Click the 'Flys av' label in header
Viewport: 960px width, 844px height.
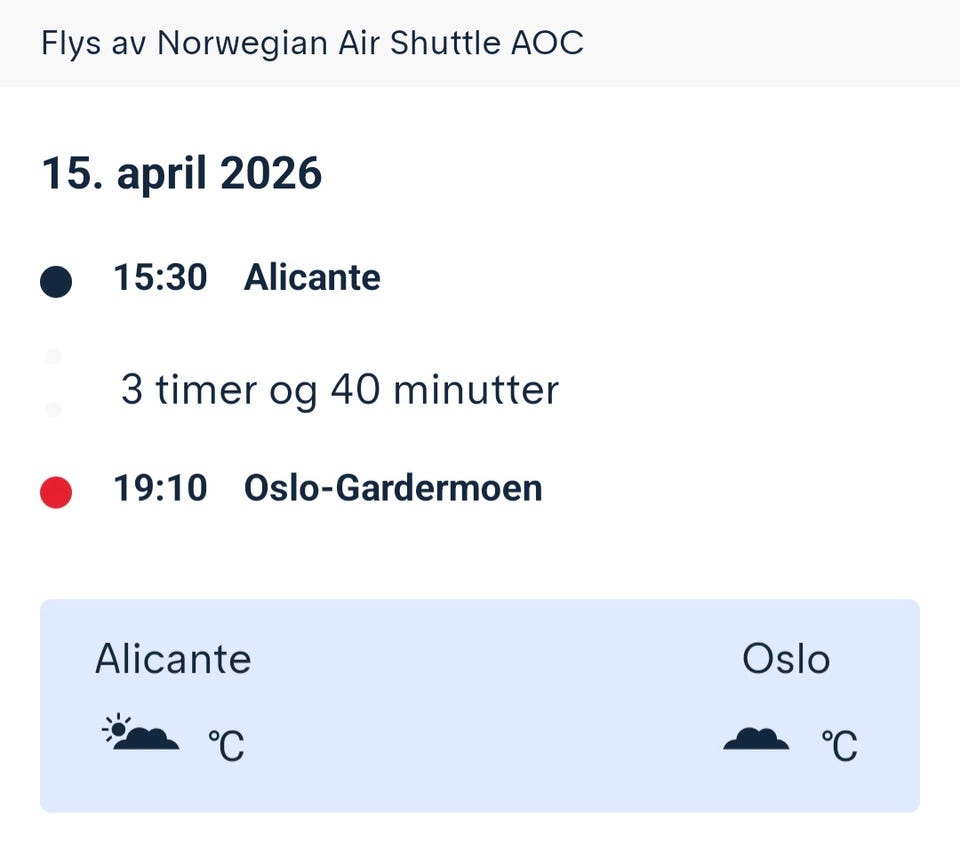click(80, 44)
